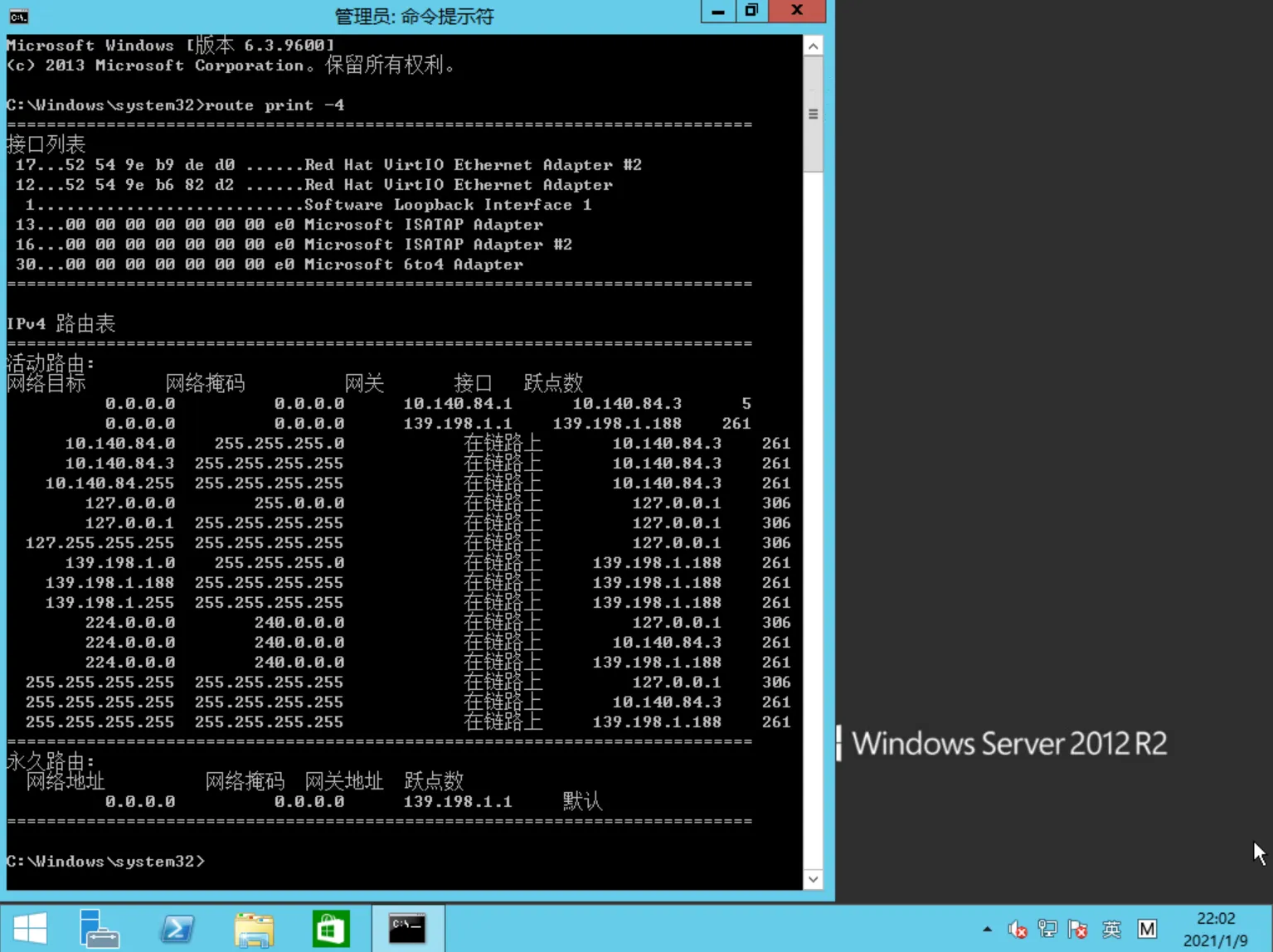Open Command Prompt title bar system menu
1273x952 pixels.
[x=18, y=16]
